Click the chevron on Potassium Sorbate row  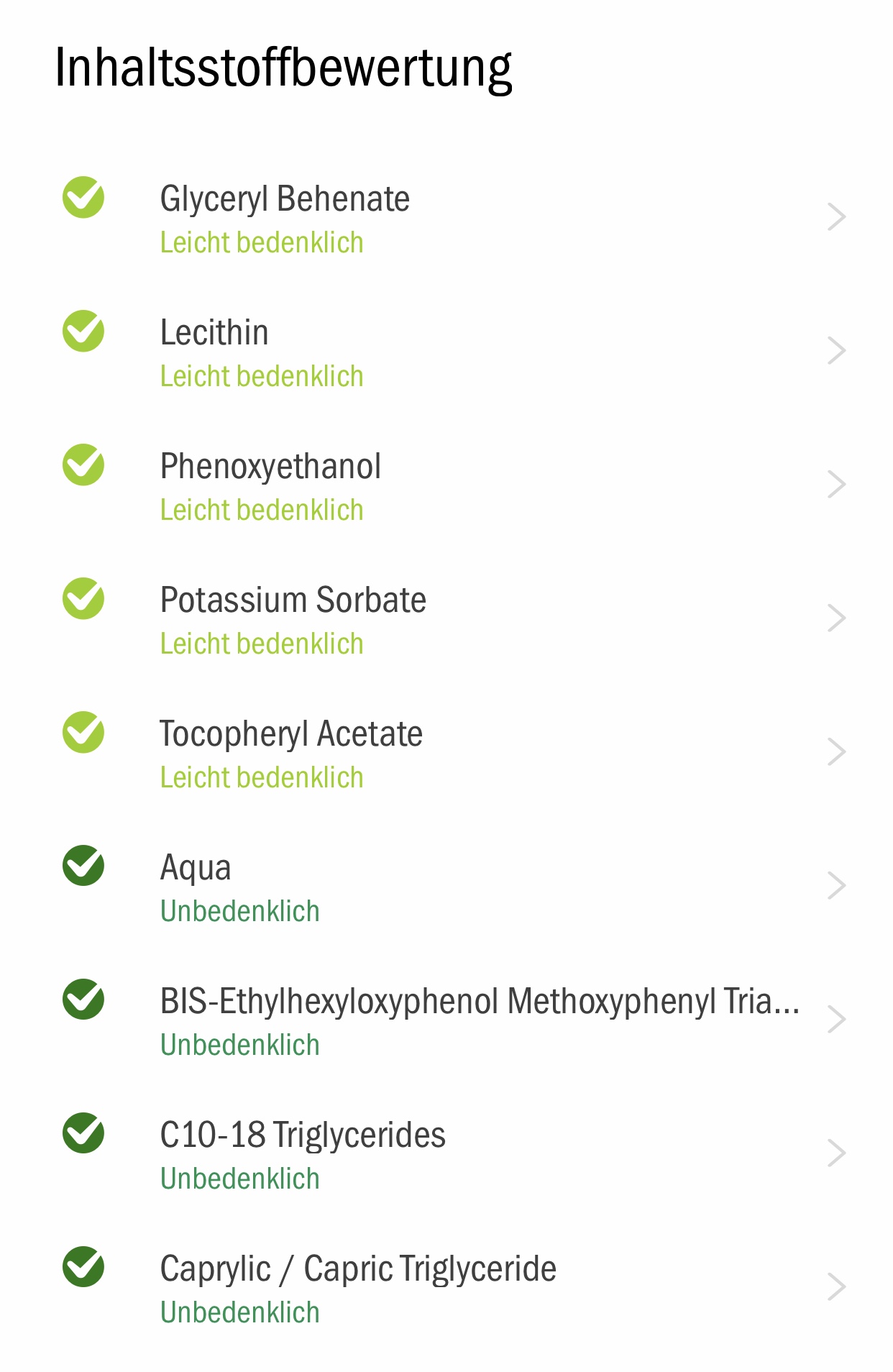coord(836,618)
